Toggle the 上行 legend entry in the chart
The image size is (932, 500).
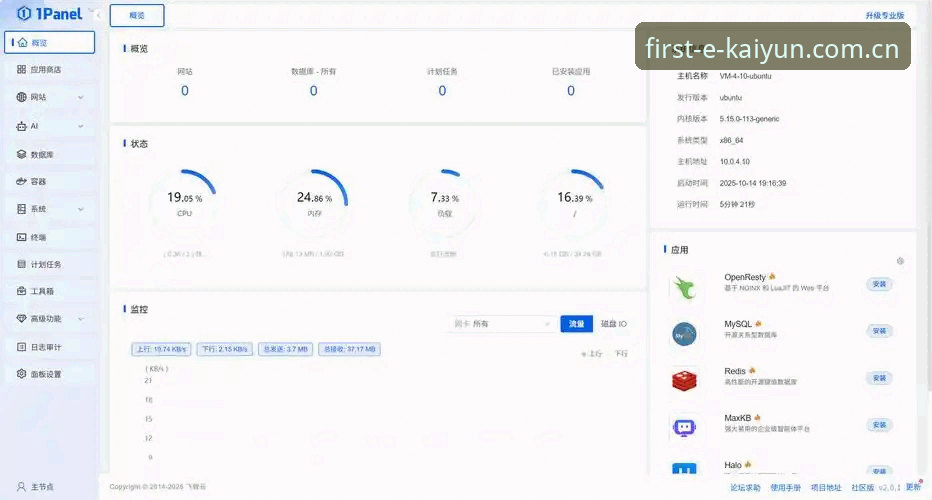[591, 354]
